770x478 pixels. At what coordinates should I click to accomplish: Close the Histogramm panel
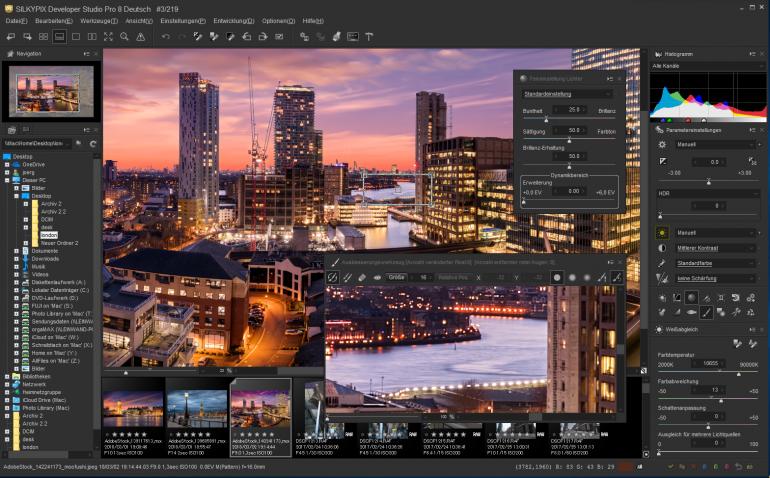[x=762, y=54]
